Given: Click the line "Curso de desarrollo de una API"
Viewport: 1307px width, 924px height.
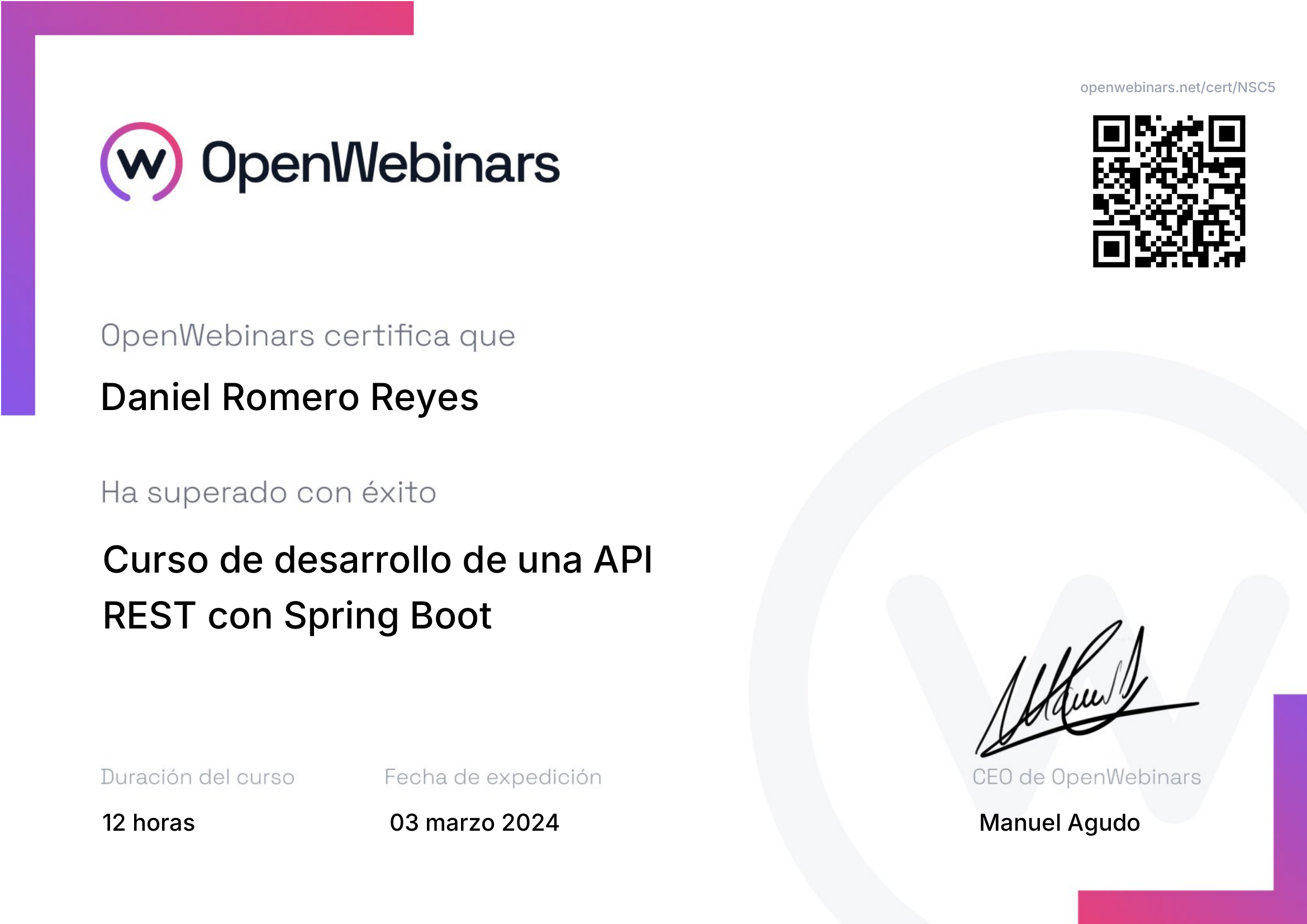Looking at the screenshot, I should 377,560.
